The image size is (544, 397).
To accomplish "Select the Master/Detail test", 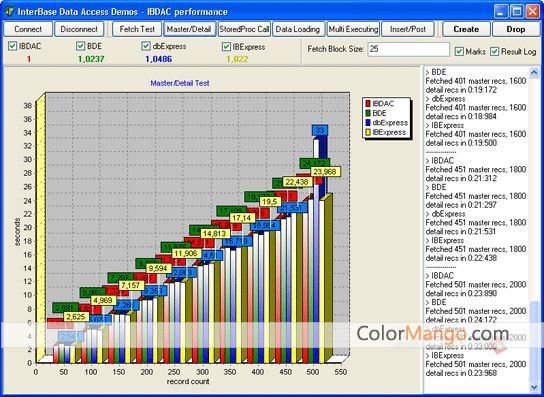I will point(189,29).
